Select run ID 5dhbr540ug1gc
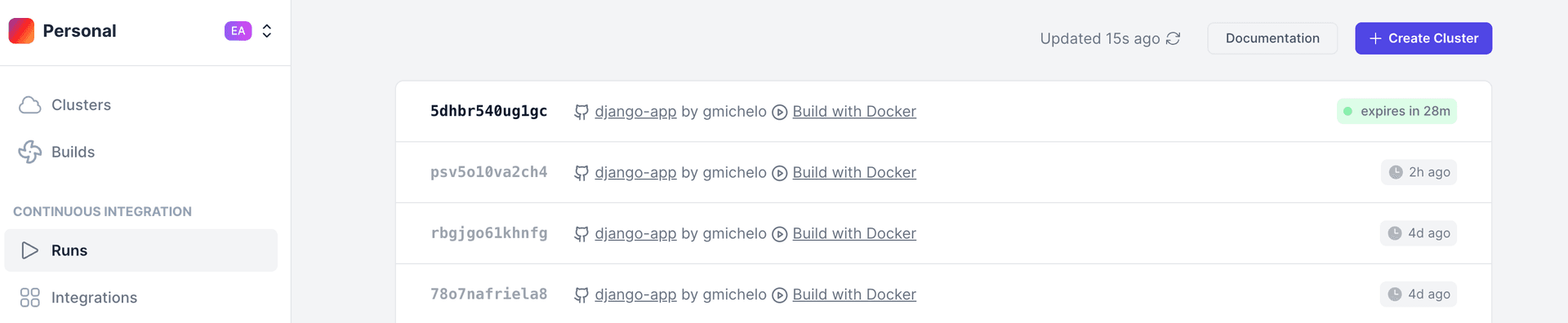 pyautogui.click(x=488, y=111)
